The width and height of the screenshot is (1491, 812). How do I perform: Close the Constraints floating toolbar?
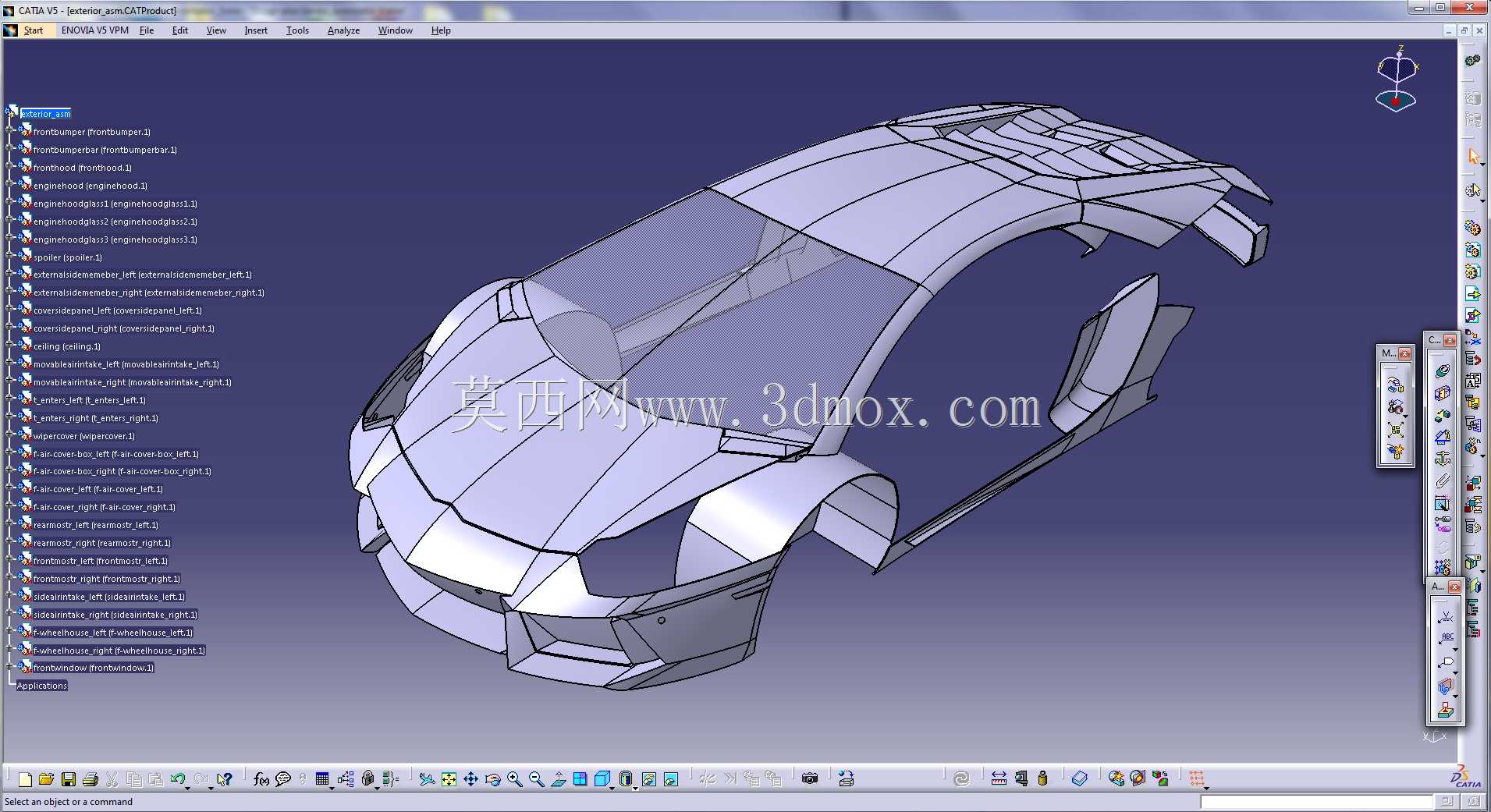[x=1450, y=340]
